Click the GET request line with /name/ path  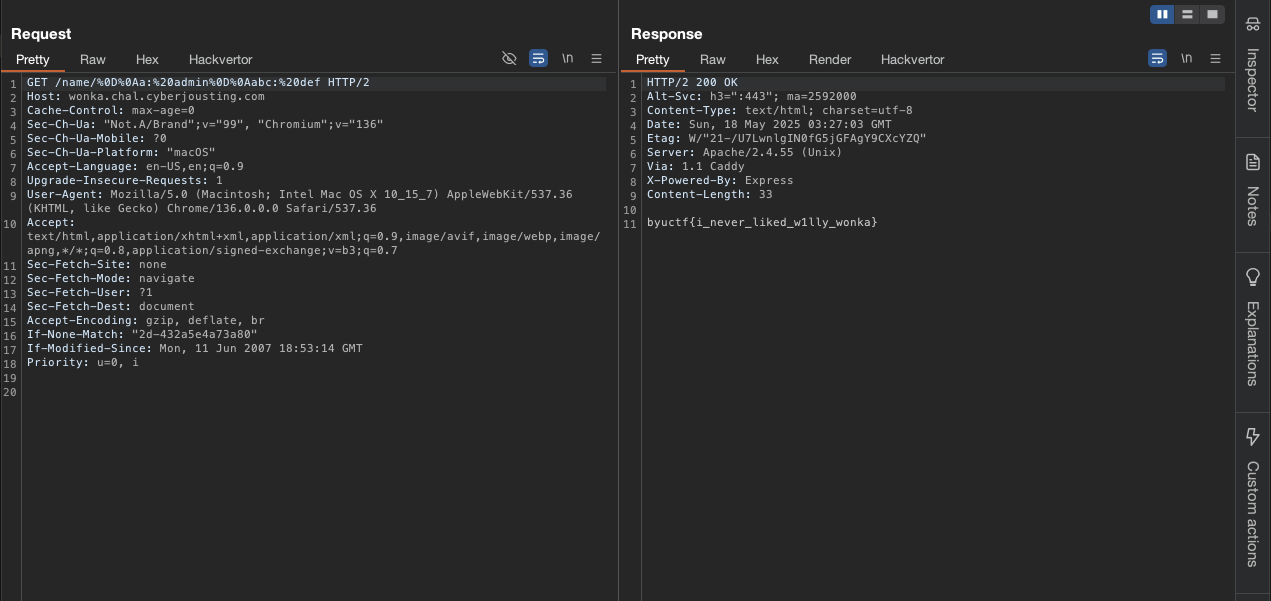click(198, 83)
